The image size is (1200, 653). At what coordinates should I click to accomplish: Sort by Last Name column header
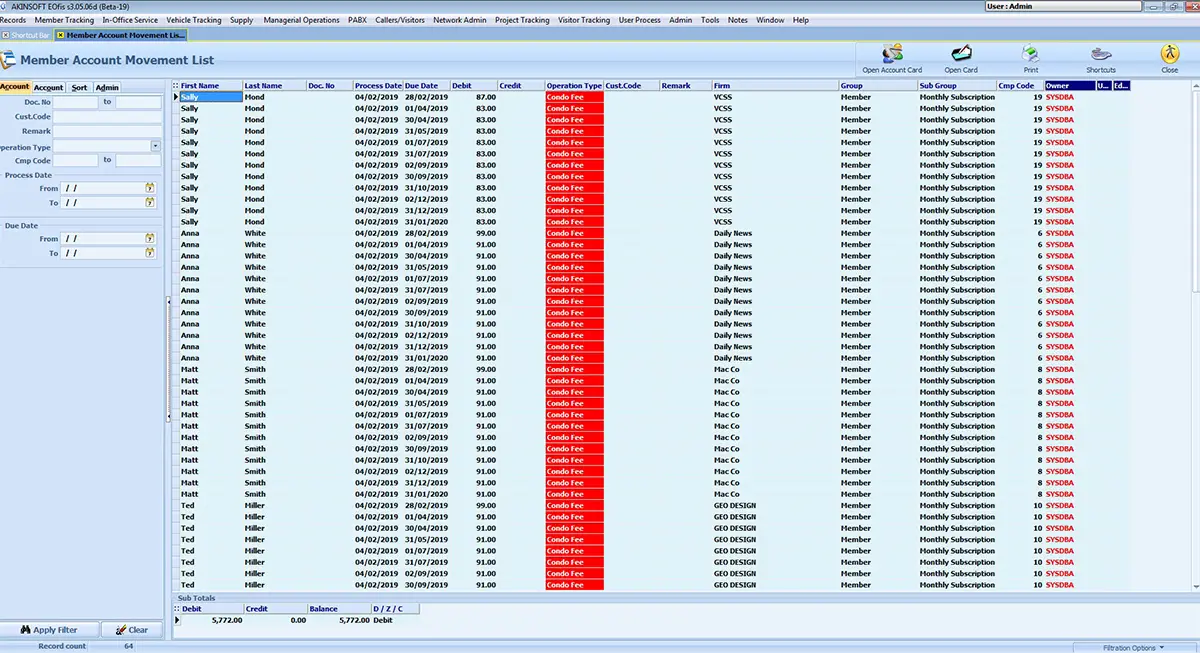tap(274, 86)
